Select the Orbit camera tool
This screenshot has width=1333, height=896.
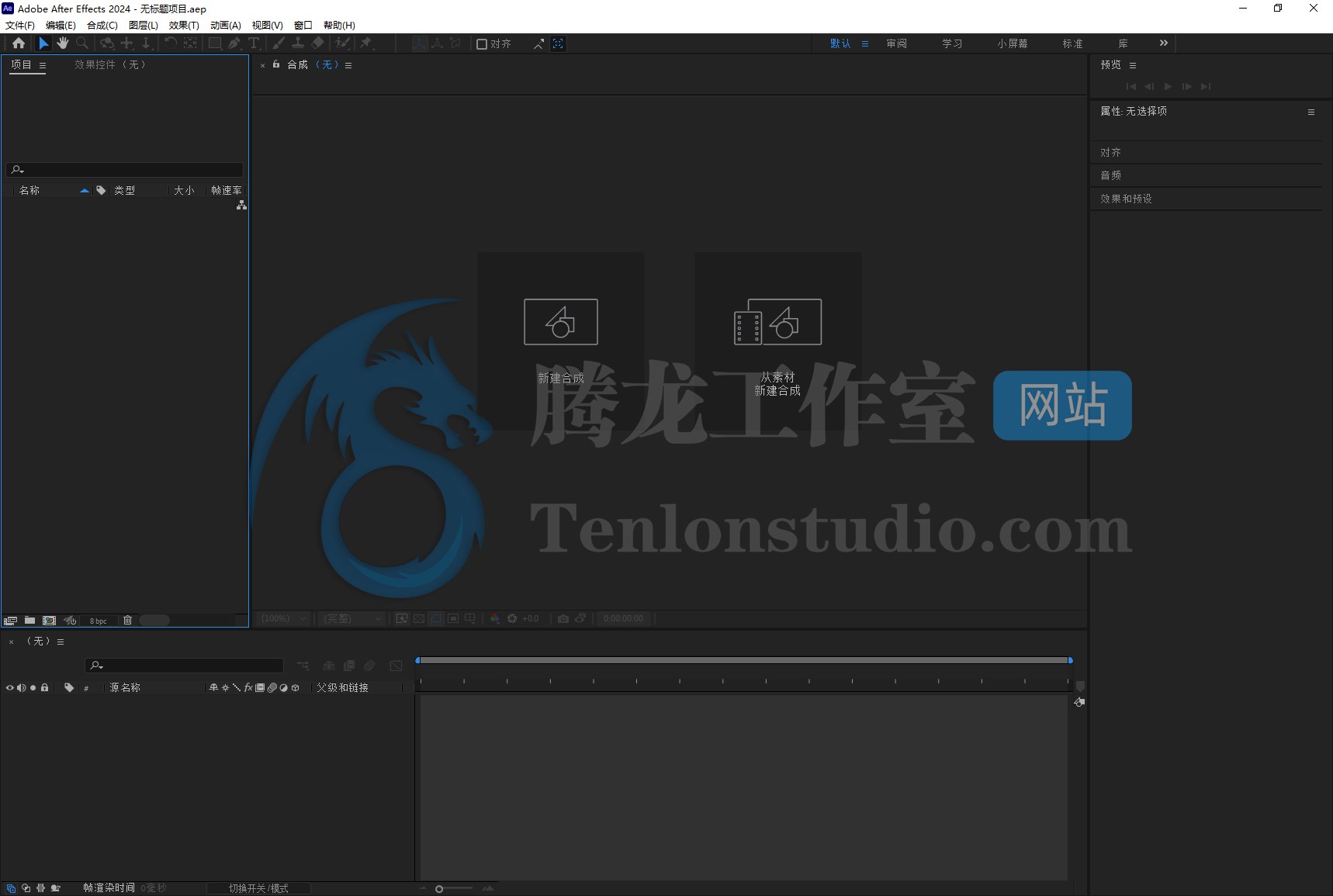point(107,43)
